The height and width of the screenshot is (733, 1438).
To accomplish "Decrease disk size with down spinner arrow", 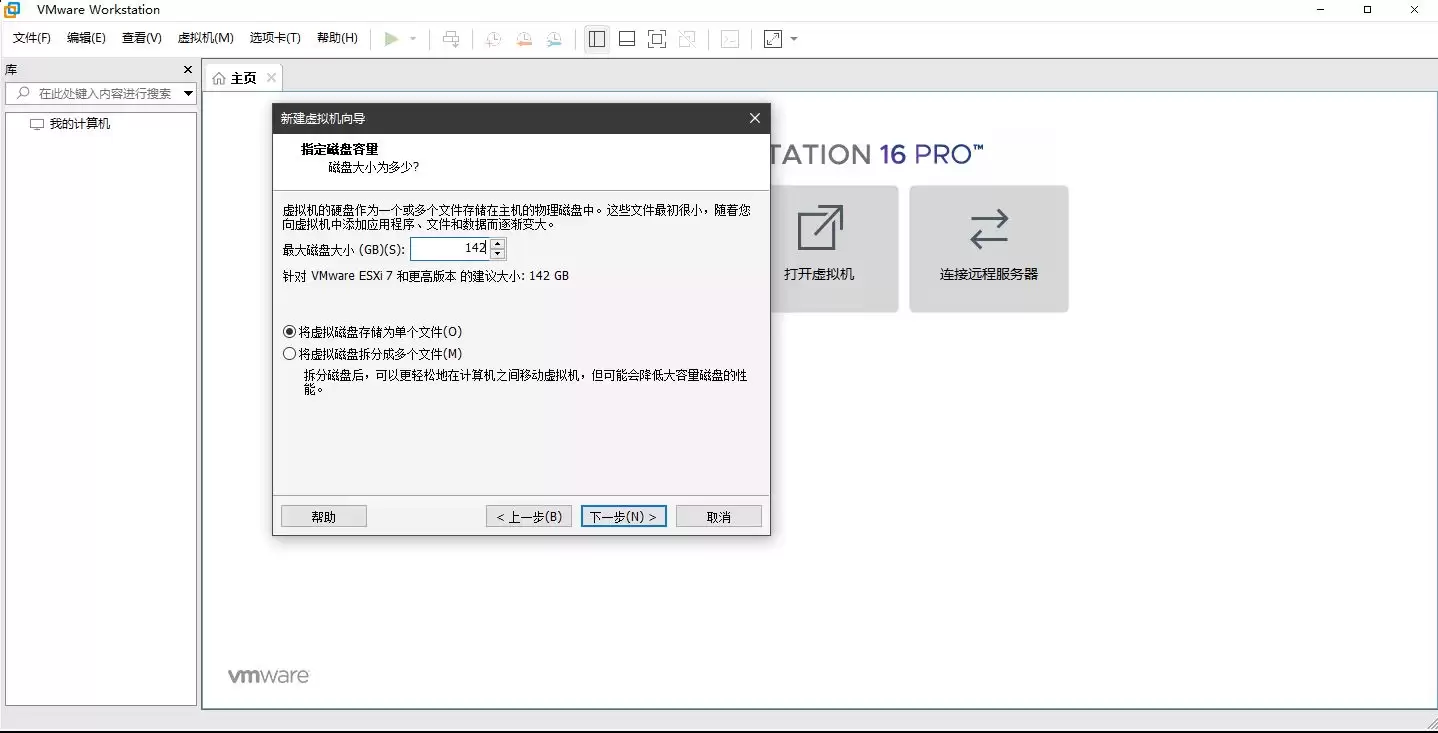I will point(498,254).
